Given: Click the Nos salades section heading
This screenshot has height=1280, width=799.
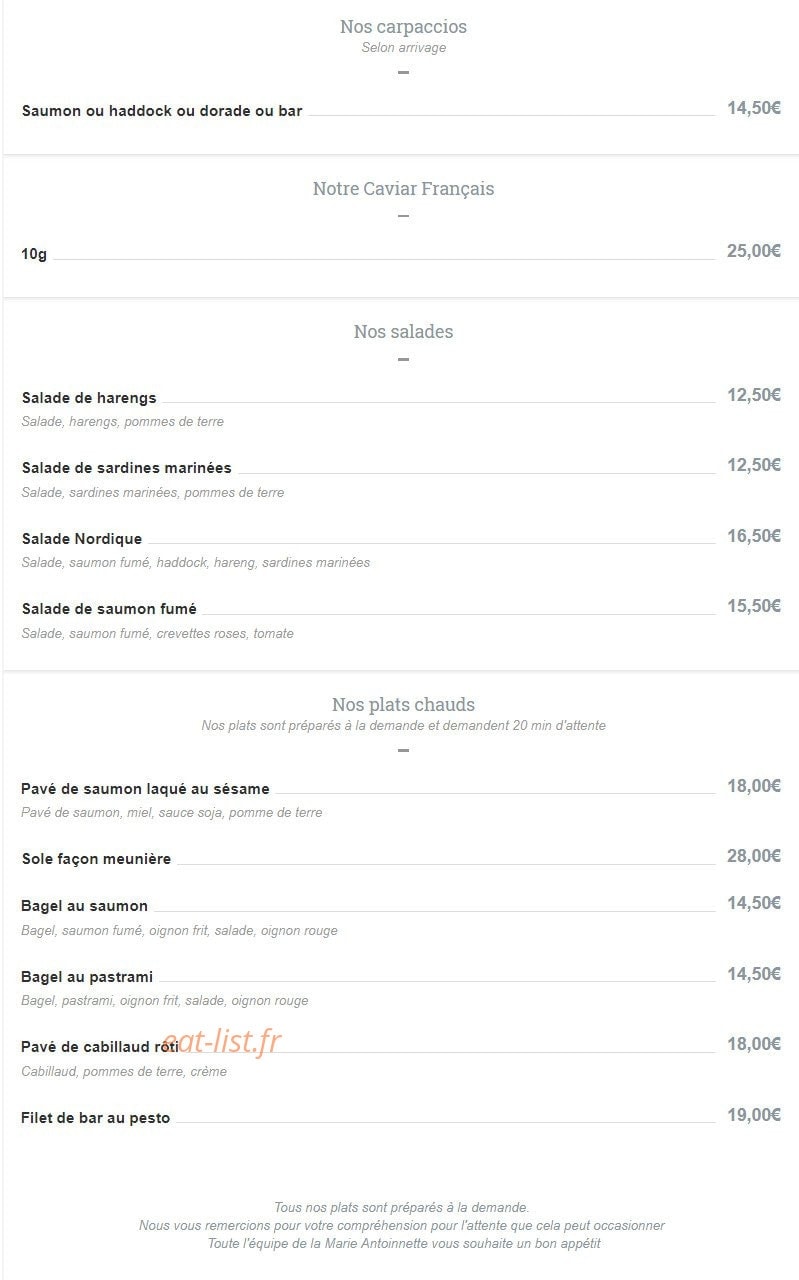Looking at the screenshot, I should coord(403,332).
